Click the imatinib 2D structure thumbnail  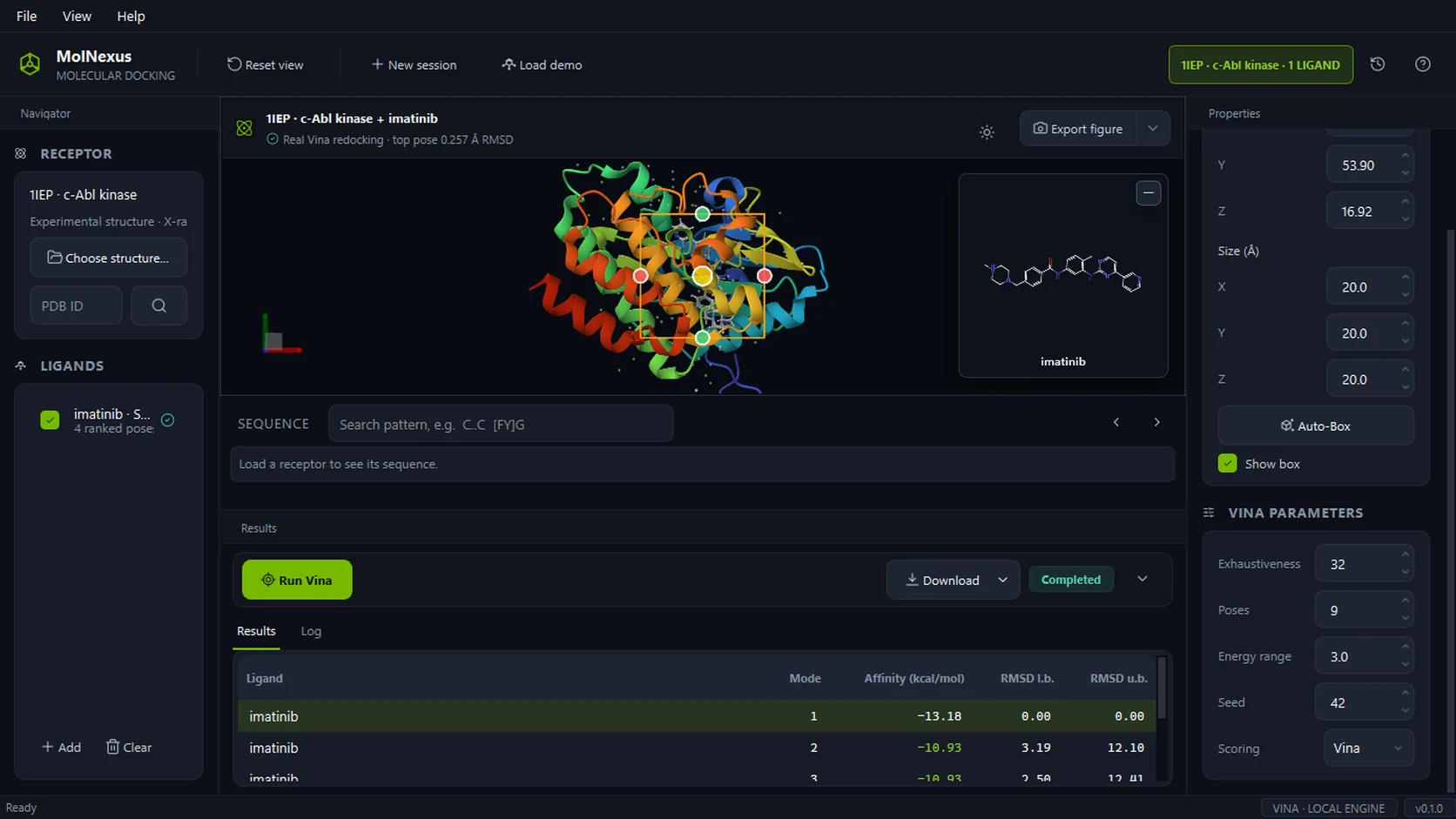click(x=1062, y=274)
